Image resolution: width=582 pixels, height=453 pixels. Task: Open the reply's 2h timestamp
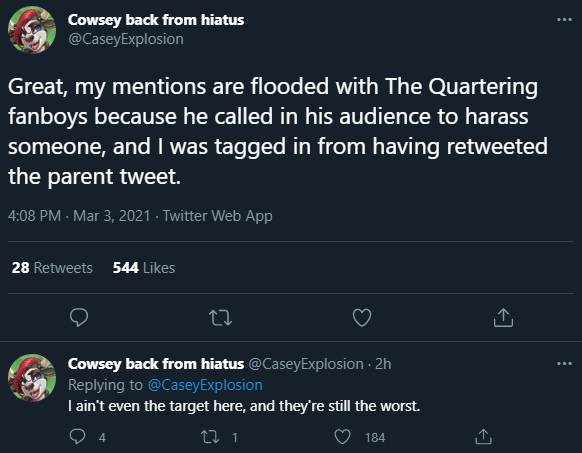[383, 364]
